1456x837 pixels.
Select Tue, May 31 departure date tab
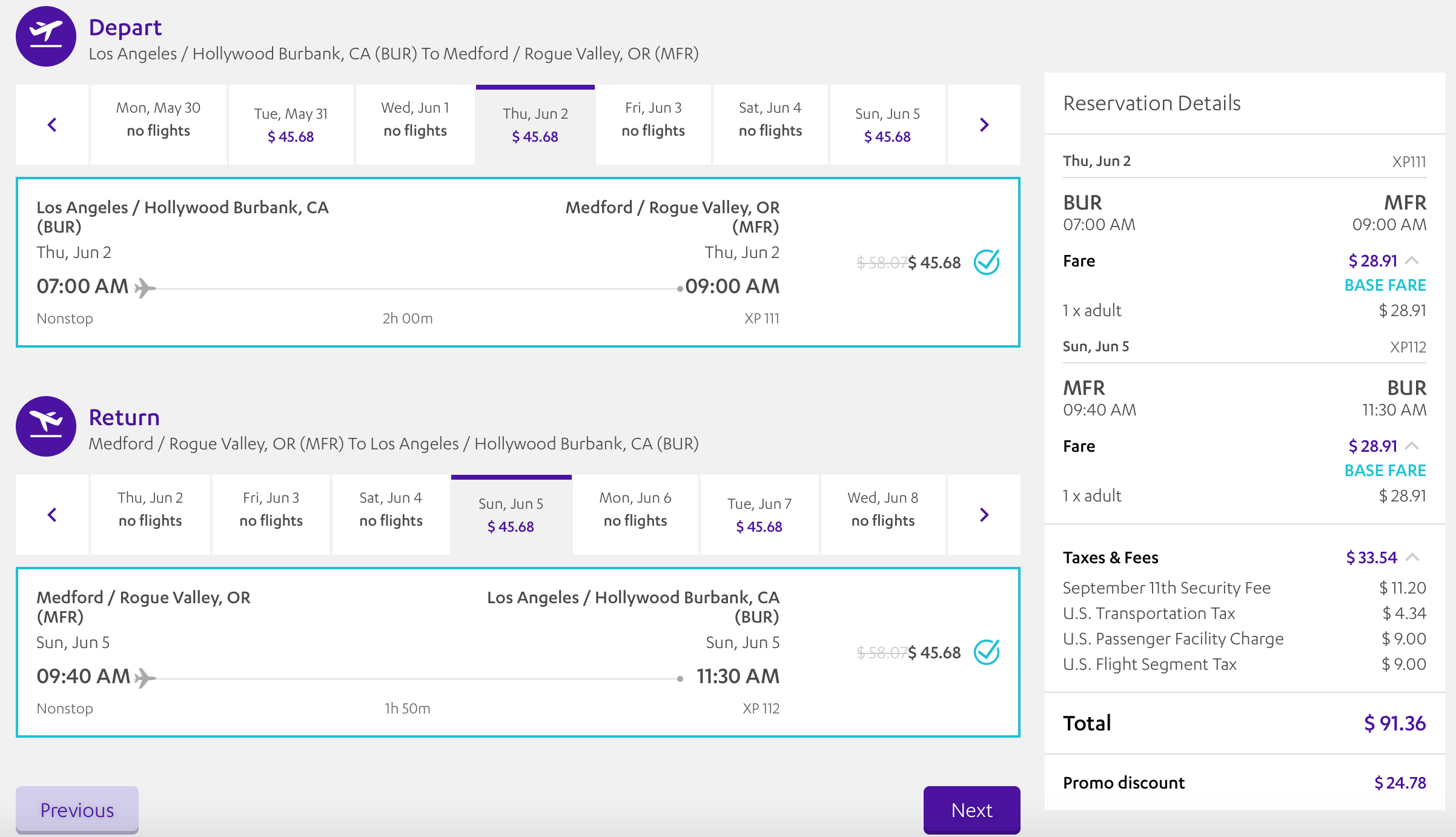tap(291, 125)
